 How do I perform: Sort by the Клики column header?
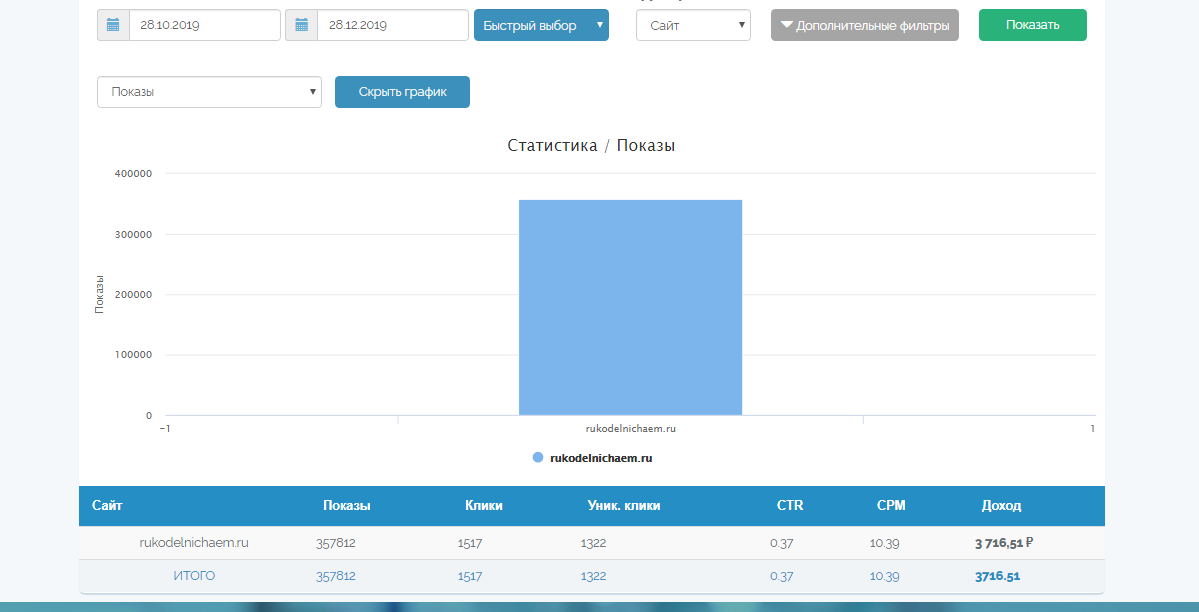[x=484, y=506]
